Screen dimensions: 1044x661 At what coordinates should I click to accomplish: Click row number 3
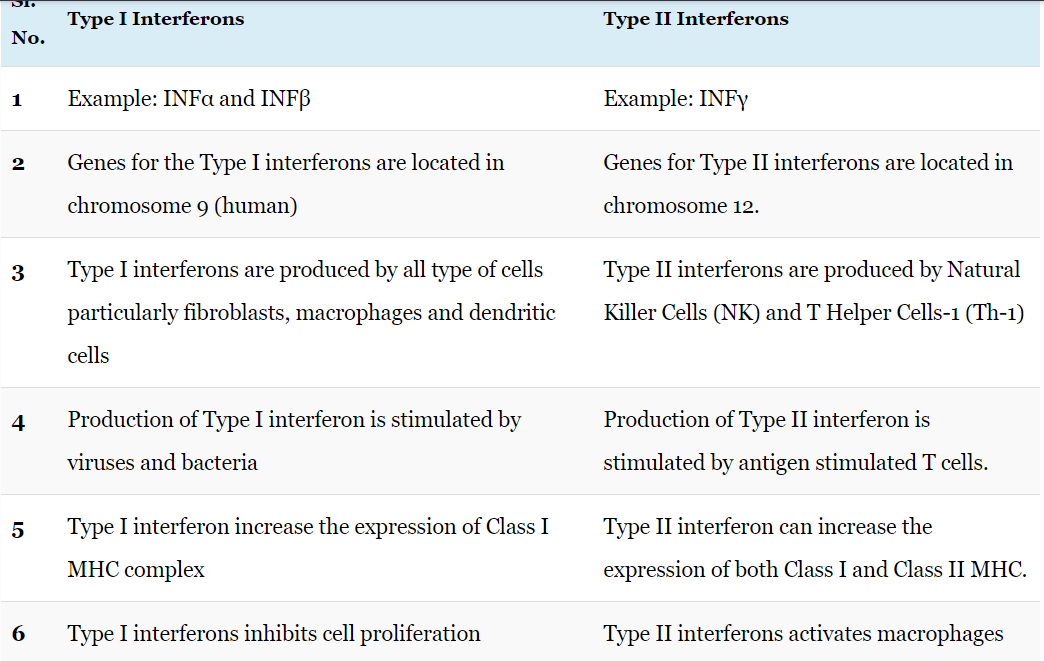[x=19, y=272]
